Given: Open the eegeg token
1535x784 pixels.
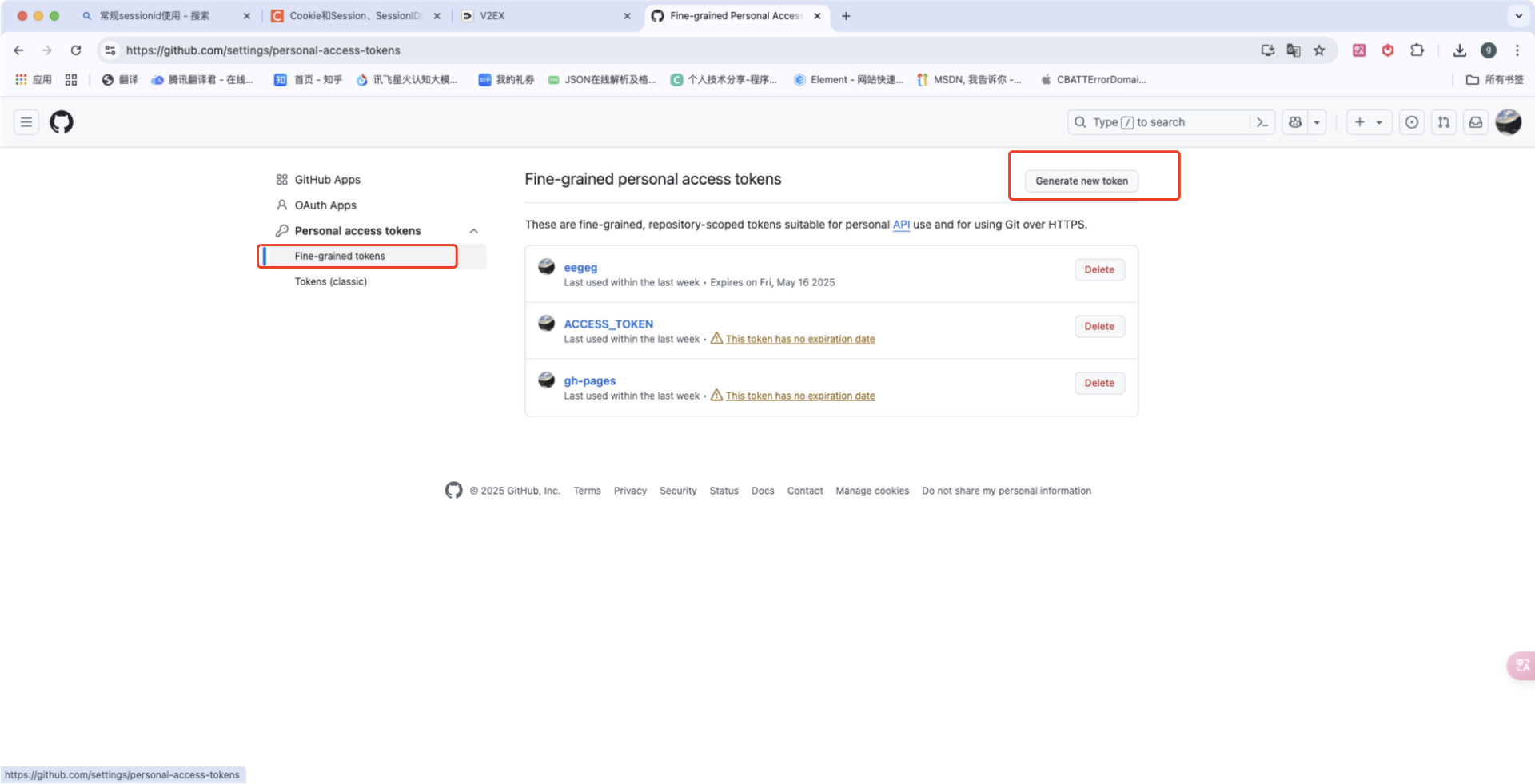Looking at the screenshot, I should (580, 268).
